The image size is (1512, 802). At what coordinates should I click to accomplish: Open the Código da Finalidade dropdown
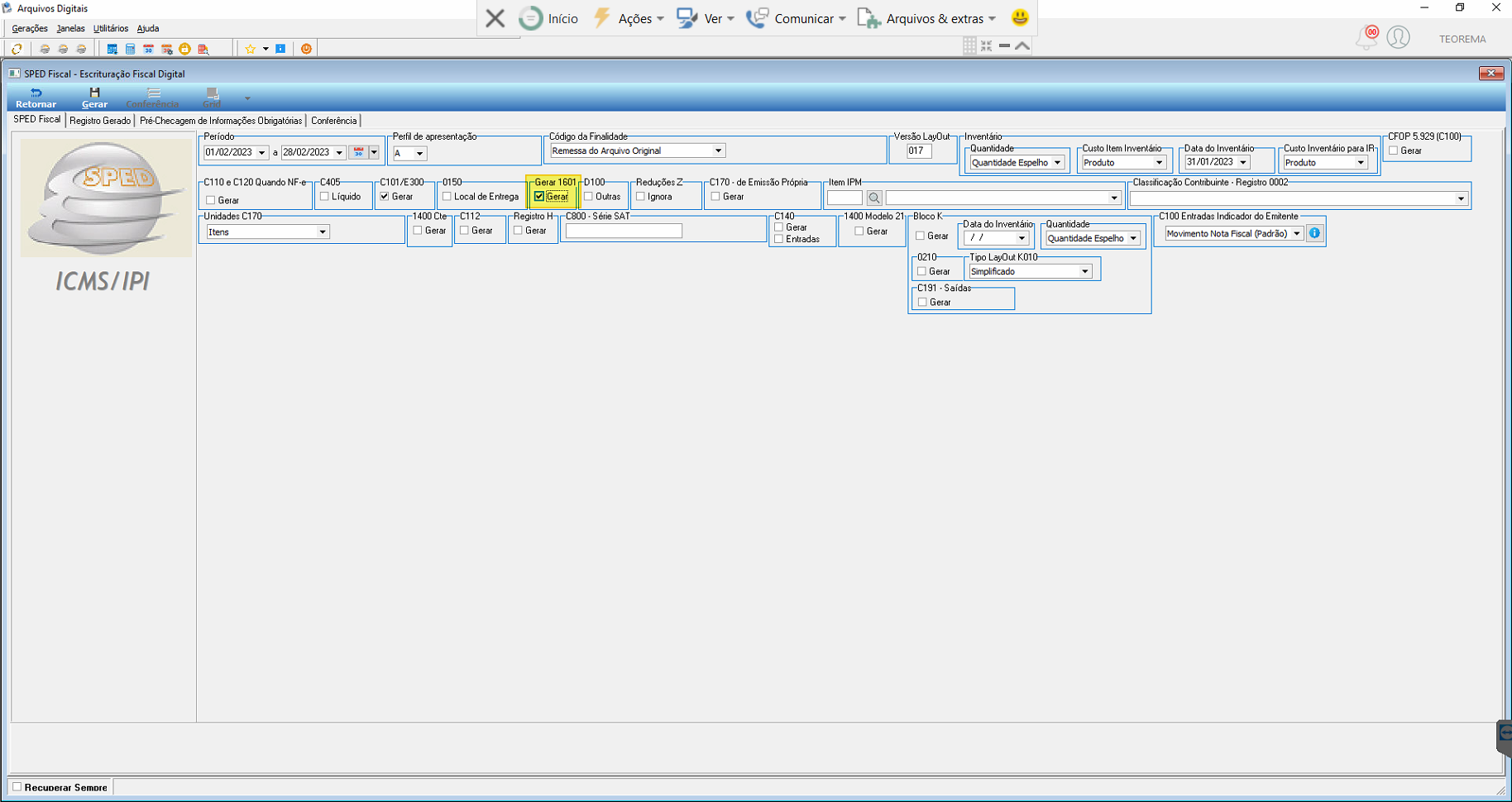[718, 150]
